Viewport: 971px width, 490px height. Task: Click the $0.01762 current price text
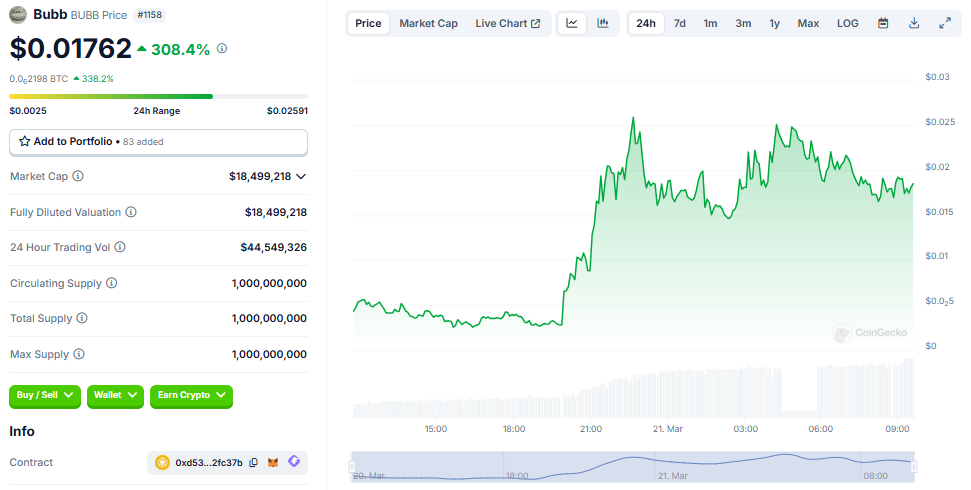coord(71,48)
